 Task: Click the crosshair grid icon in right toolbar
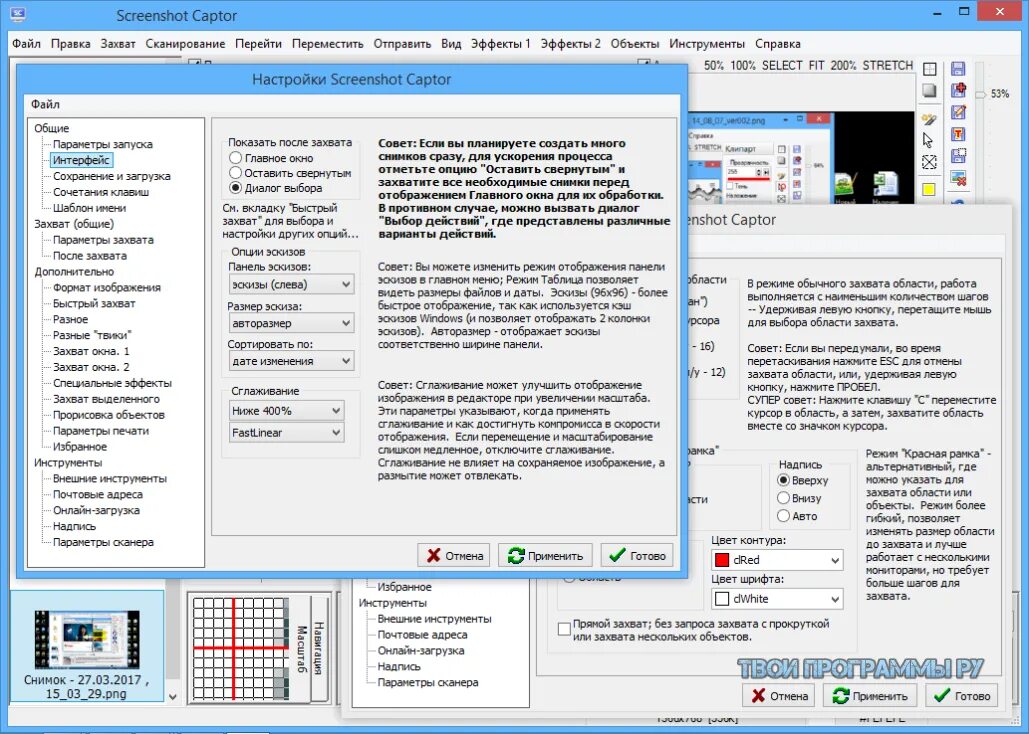coord(929,69)
